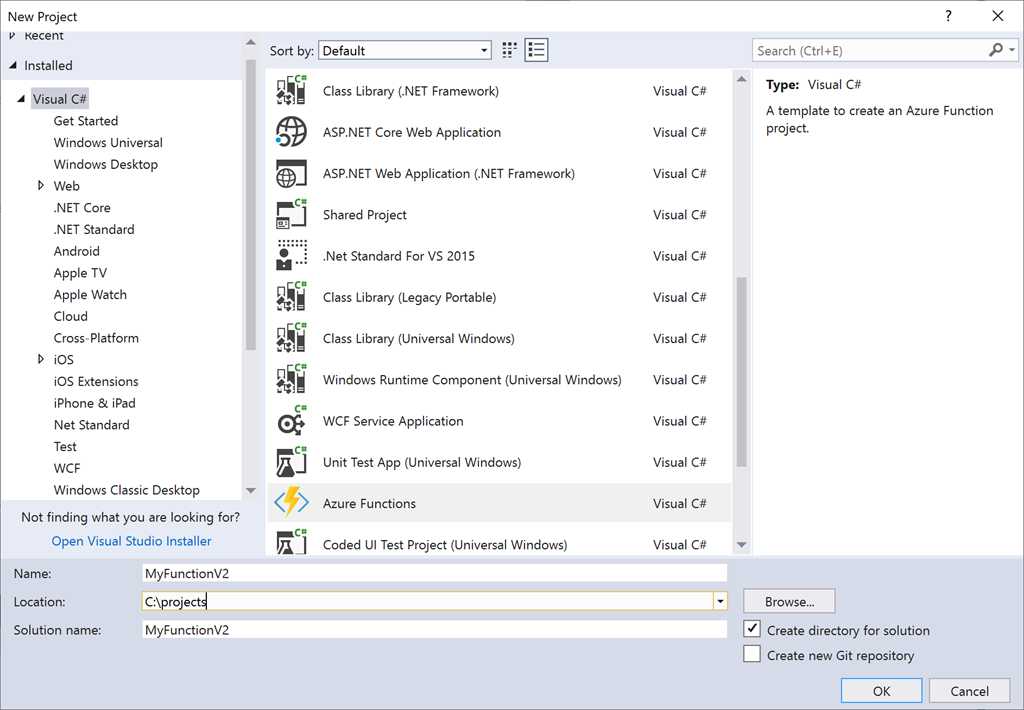Select the Android category
The height and width of the screenshot is (710, 1024).
point(76,251)
